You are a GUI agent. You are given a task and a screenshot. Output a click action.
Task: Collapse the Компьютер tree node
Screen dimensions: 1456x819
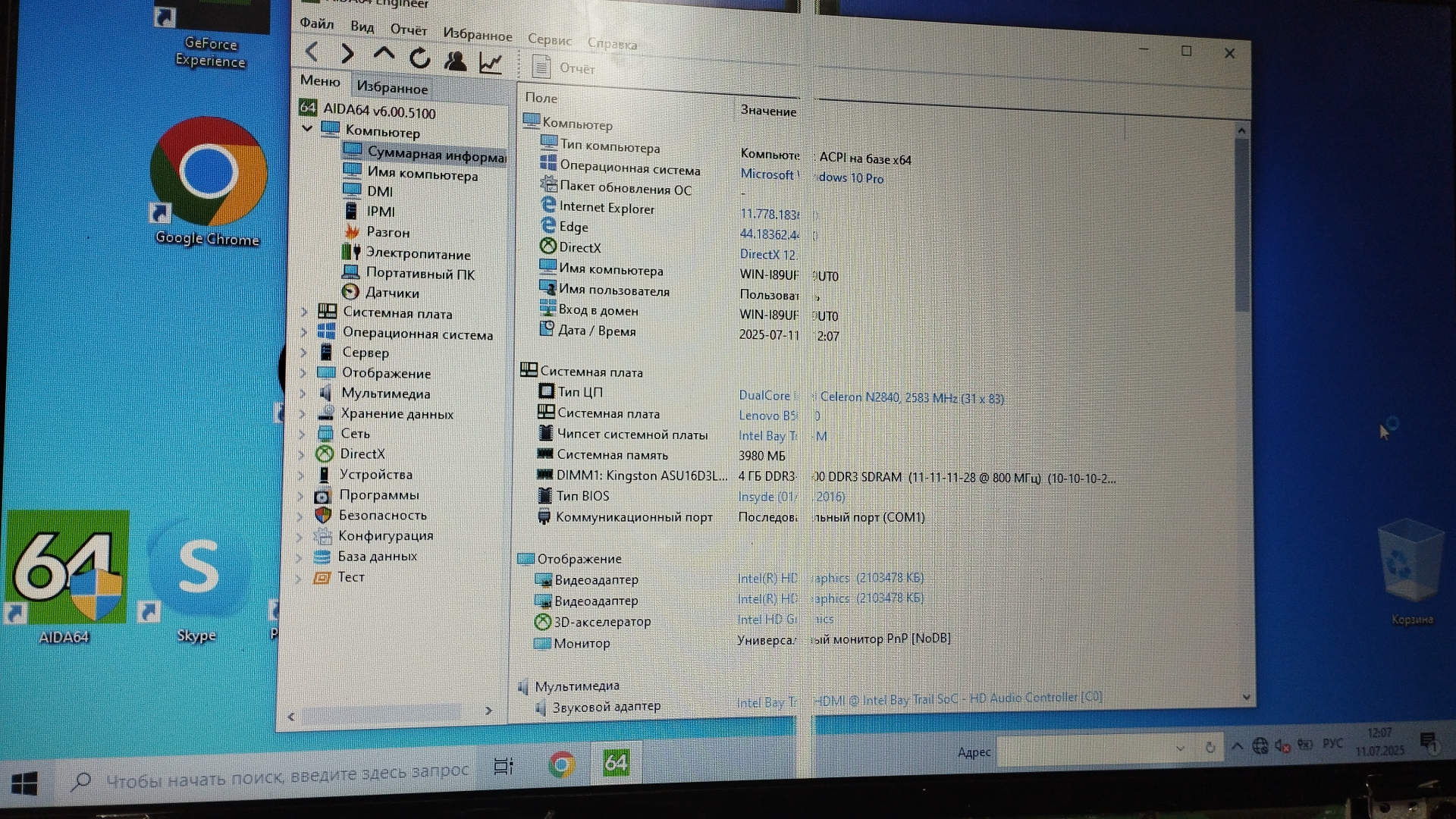[307, 128]
